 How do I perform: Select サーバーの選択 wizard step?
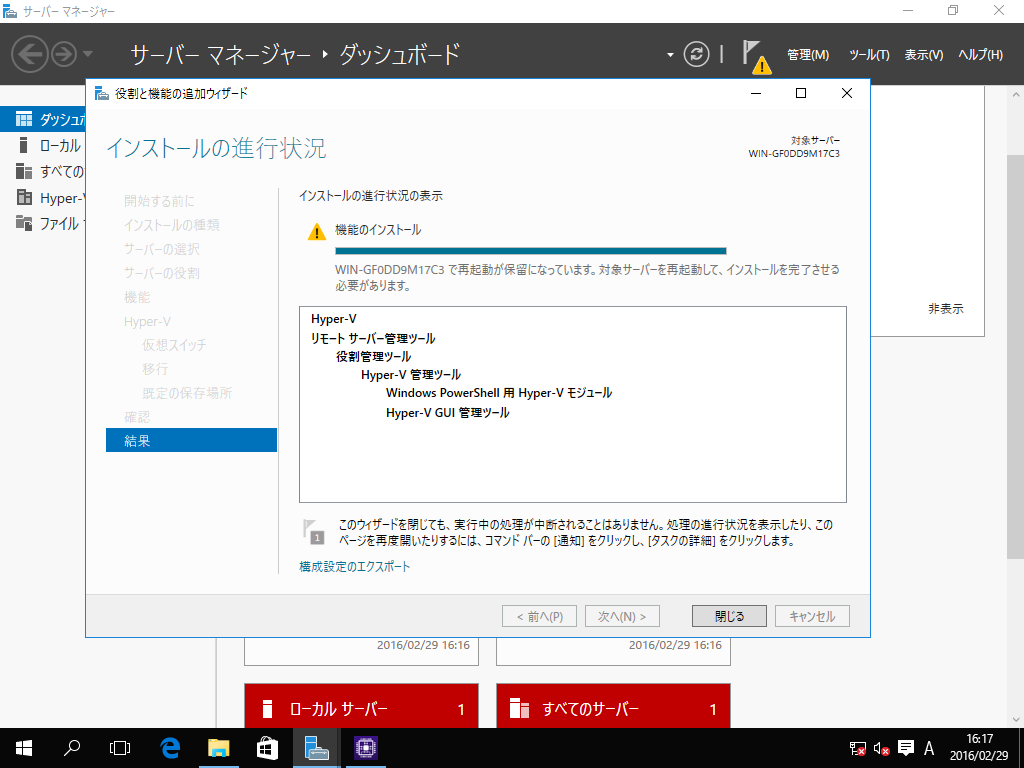tap(162, 249)
